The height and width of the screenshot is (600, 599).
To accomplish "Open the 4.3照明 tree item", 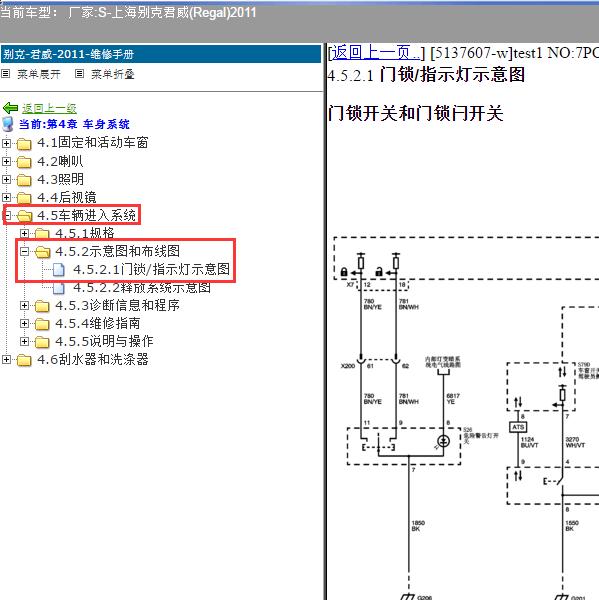I will pyautogui.click(x=60, y=179).
